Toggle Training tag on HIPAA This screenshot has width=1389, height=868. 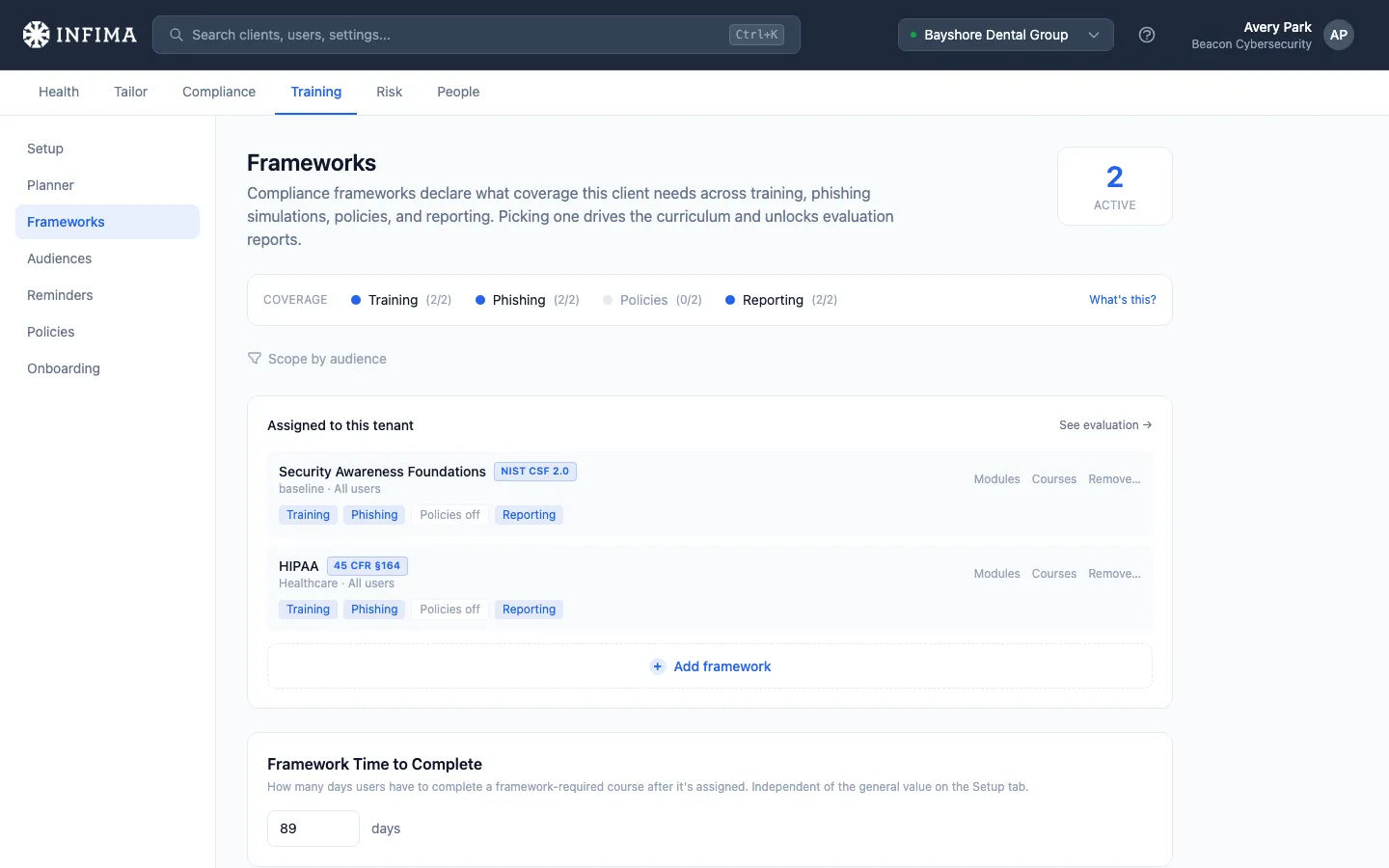(308, 610)
